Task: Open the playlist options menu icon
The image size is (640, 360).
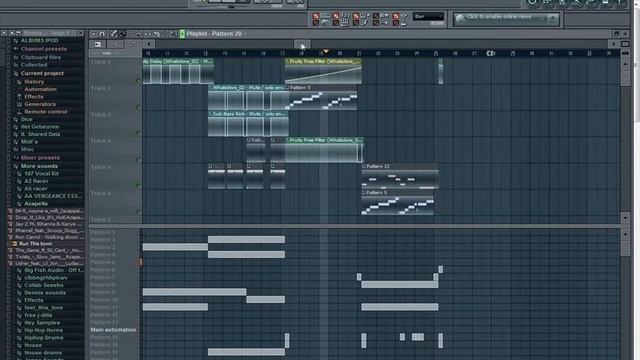Action: point(93,34)
